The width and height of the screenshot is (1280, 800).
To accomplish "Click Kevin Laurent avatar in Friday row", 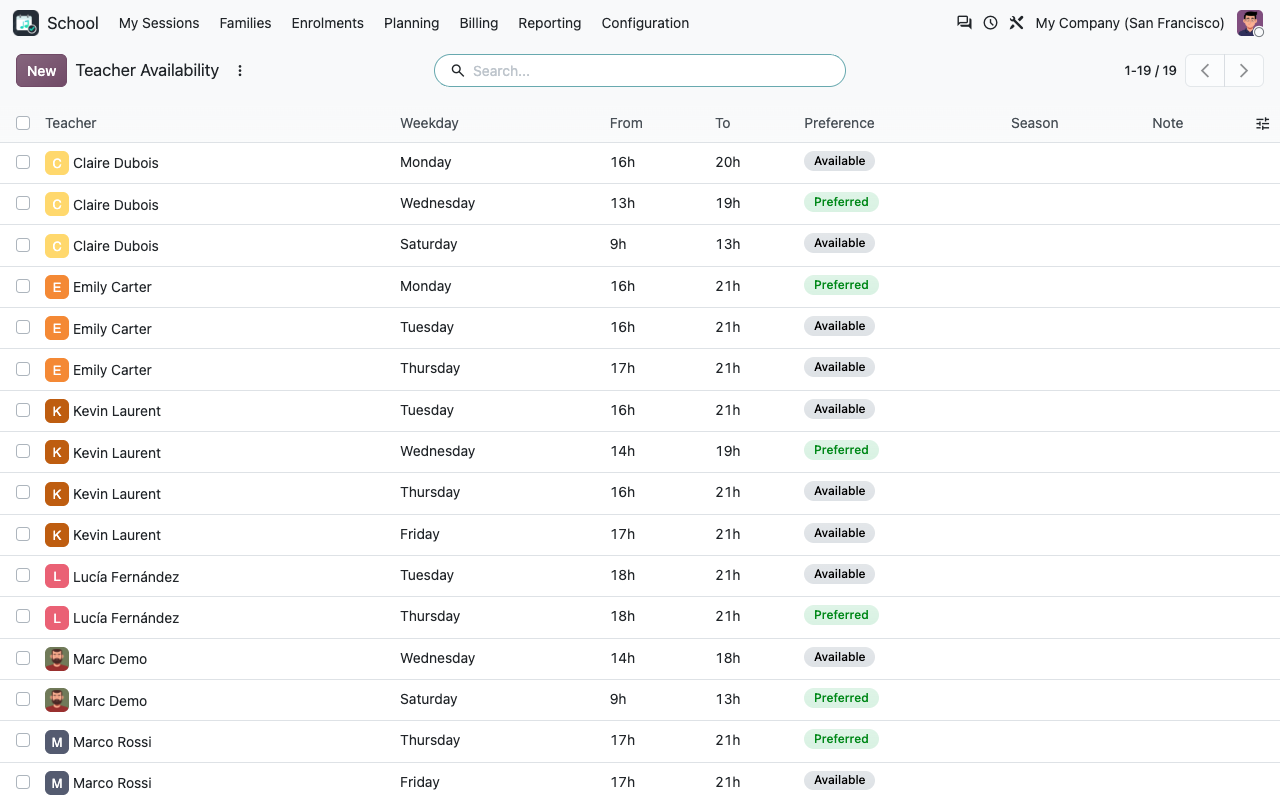I will pos(57,535).
